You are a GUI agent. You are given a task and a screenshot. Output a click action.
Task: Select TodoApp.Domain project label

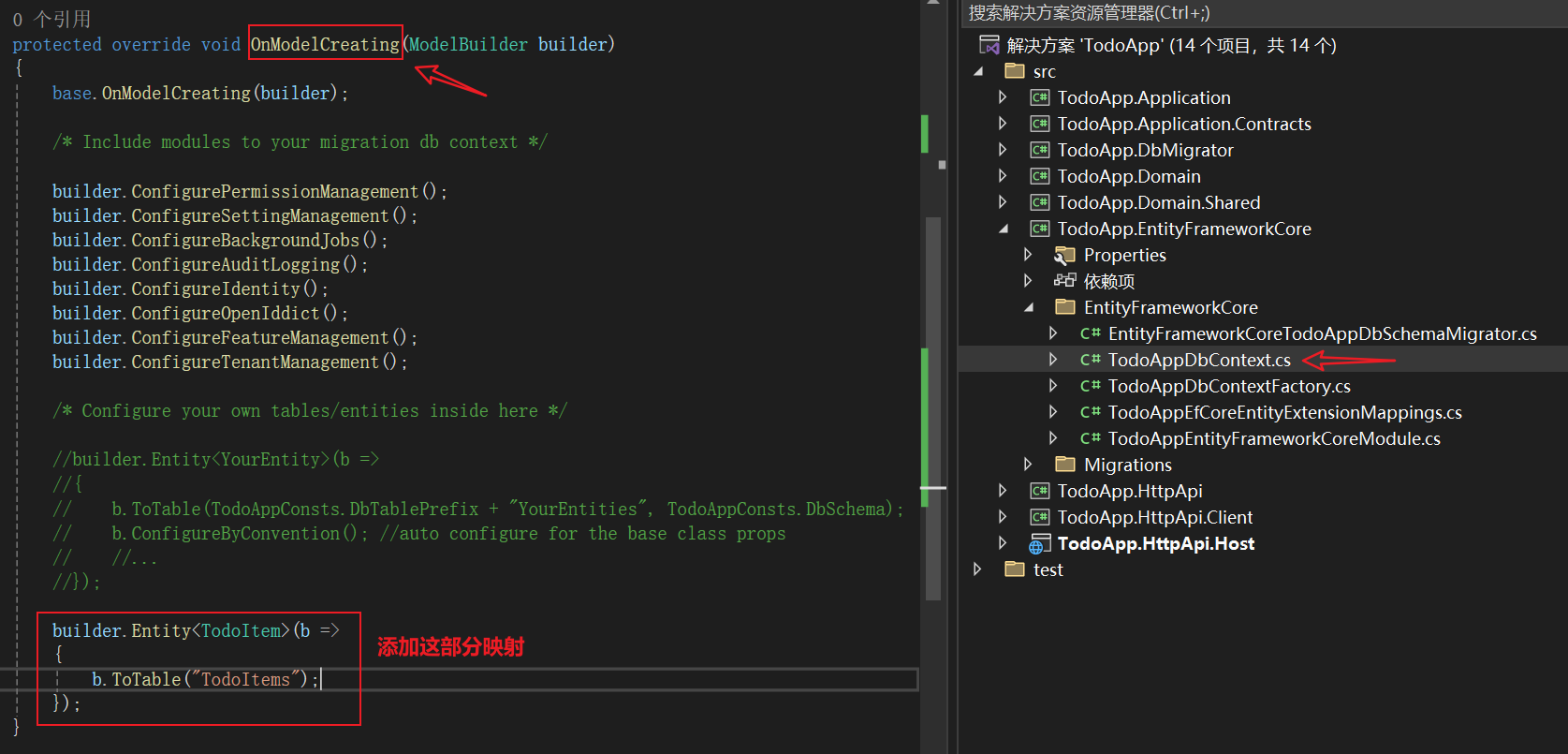click(x=1129, y=176)
